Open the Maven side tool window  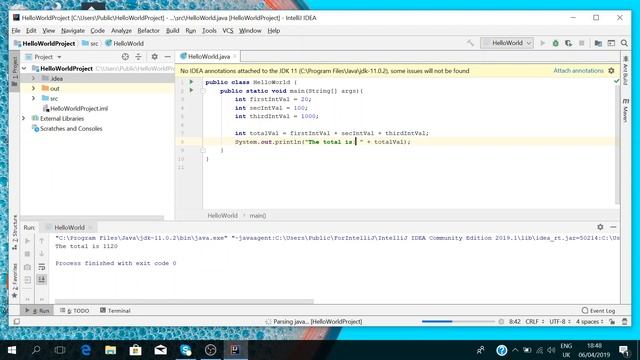(625, 110)
